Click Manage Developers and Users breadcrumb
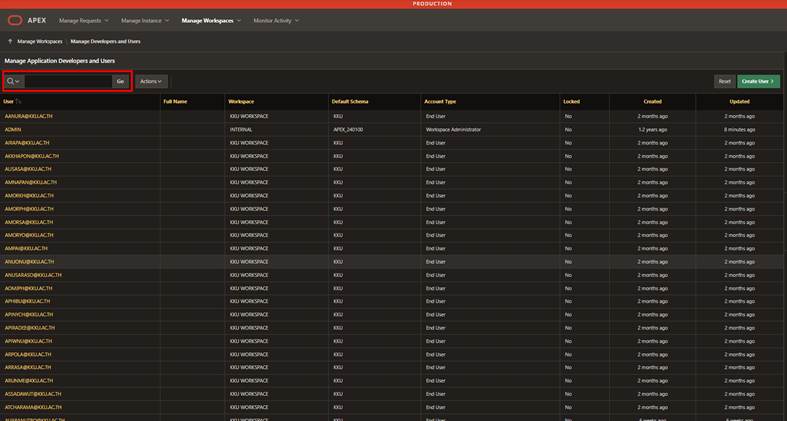The image size is (787, 421). click(x=105, y=42)
